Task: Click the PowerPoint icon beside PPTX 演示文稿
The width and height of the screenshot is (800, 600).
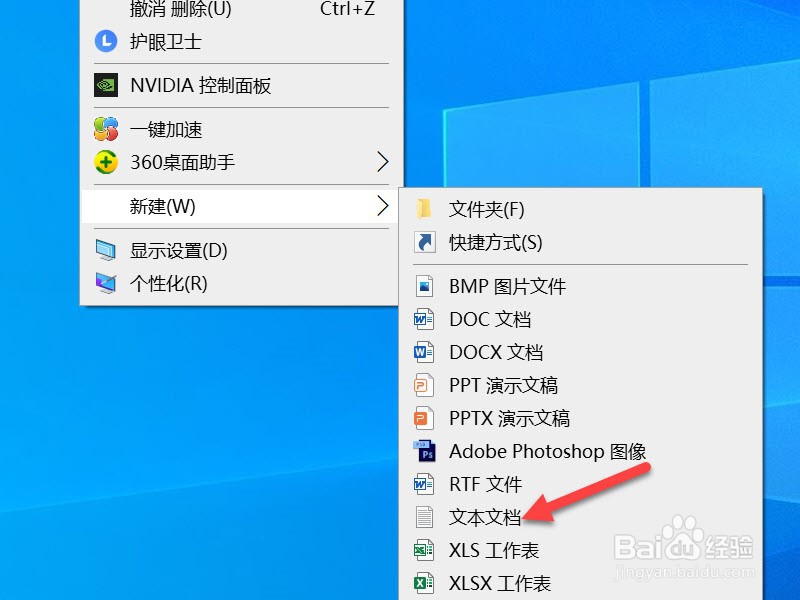Action: [424, 418]
